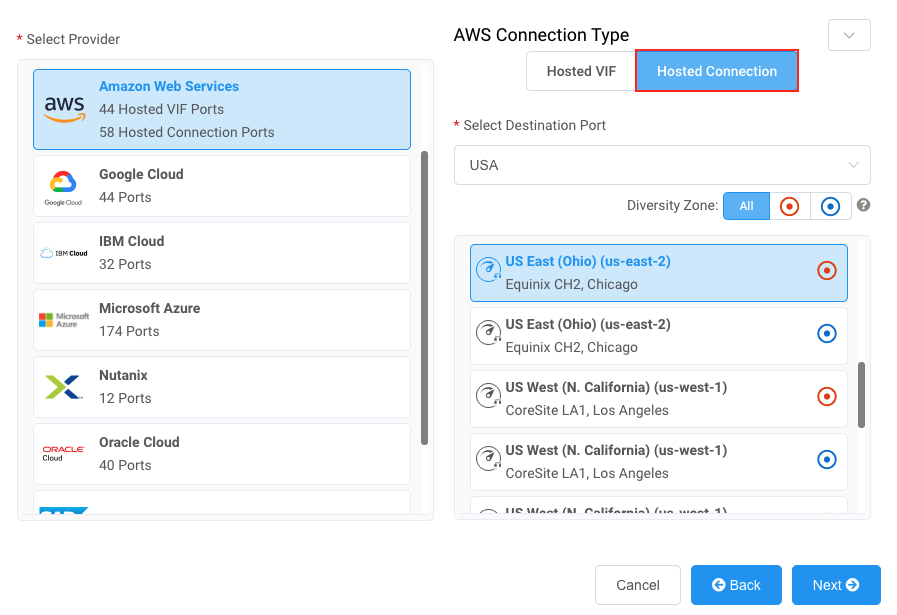Click red zone marker on first CoreSite row

click(x=827, y=396)
